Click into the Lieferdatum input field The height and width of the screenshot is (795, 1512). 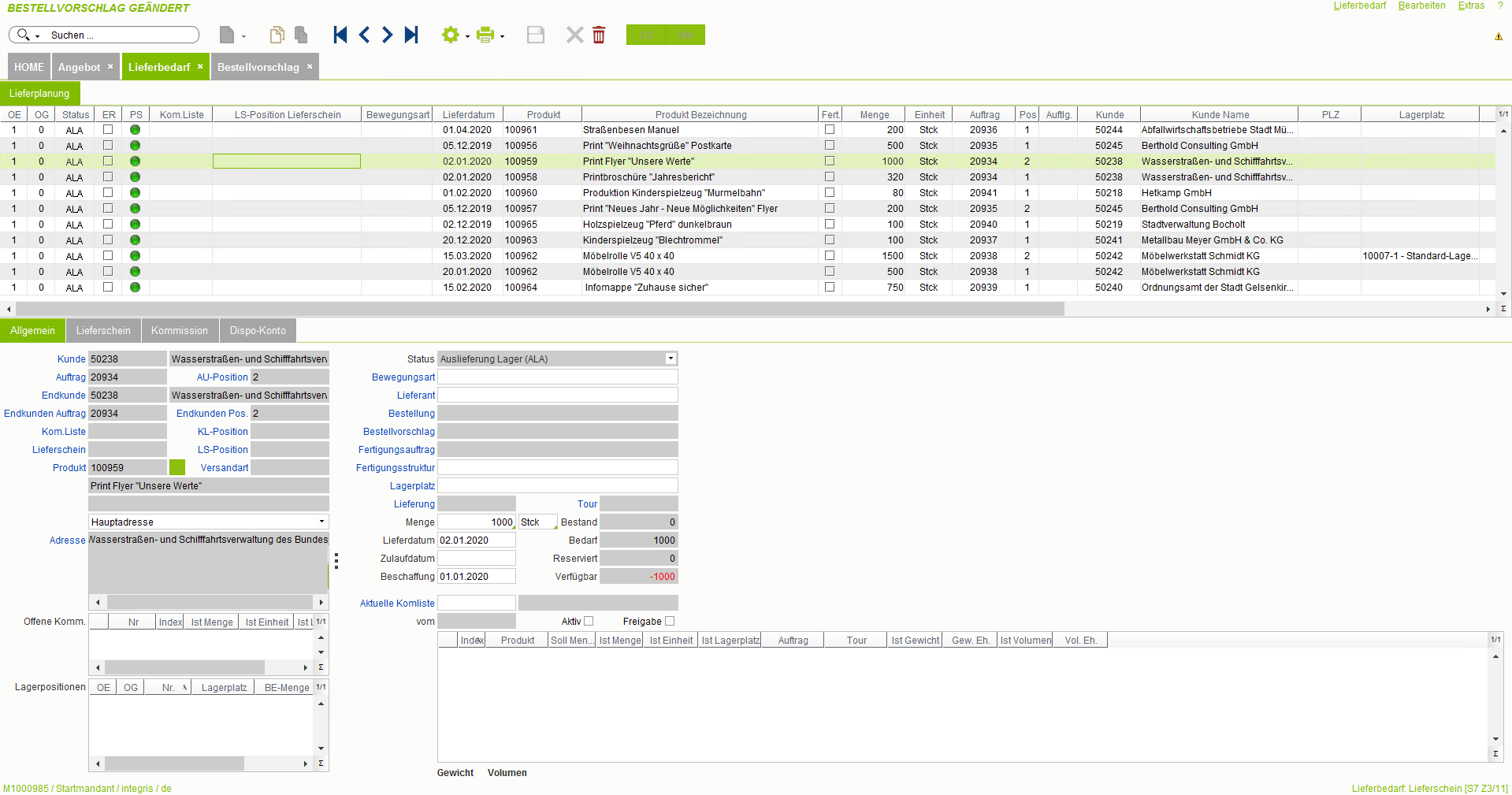click(476, 541)
